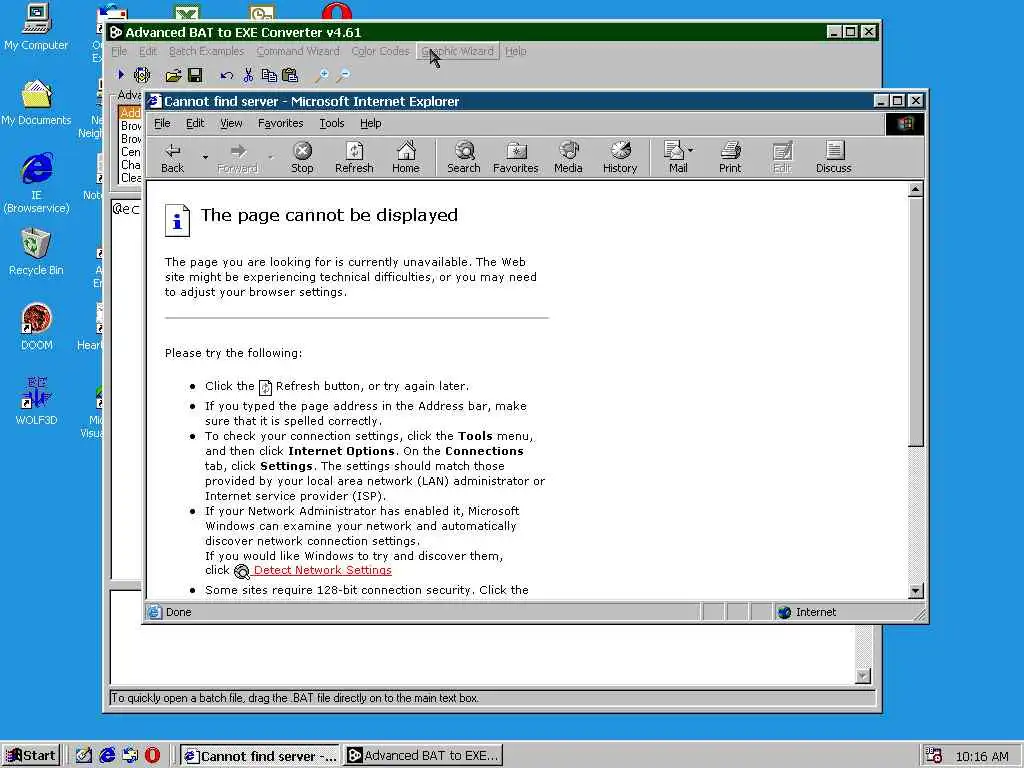Image resolution: width=1024 pixels, height=768 pixels.
Task: Select the My Computer desktop icon
Action: click(36, 27)
